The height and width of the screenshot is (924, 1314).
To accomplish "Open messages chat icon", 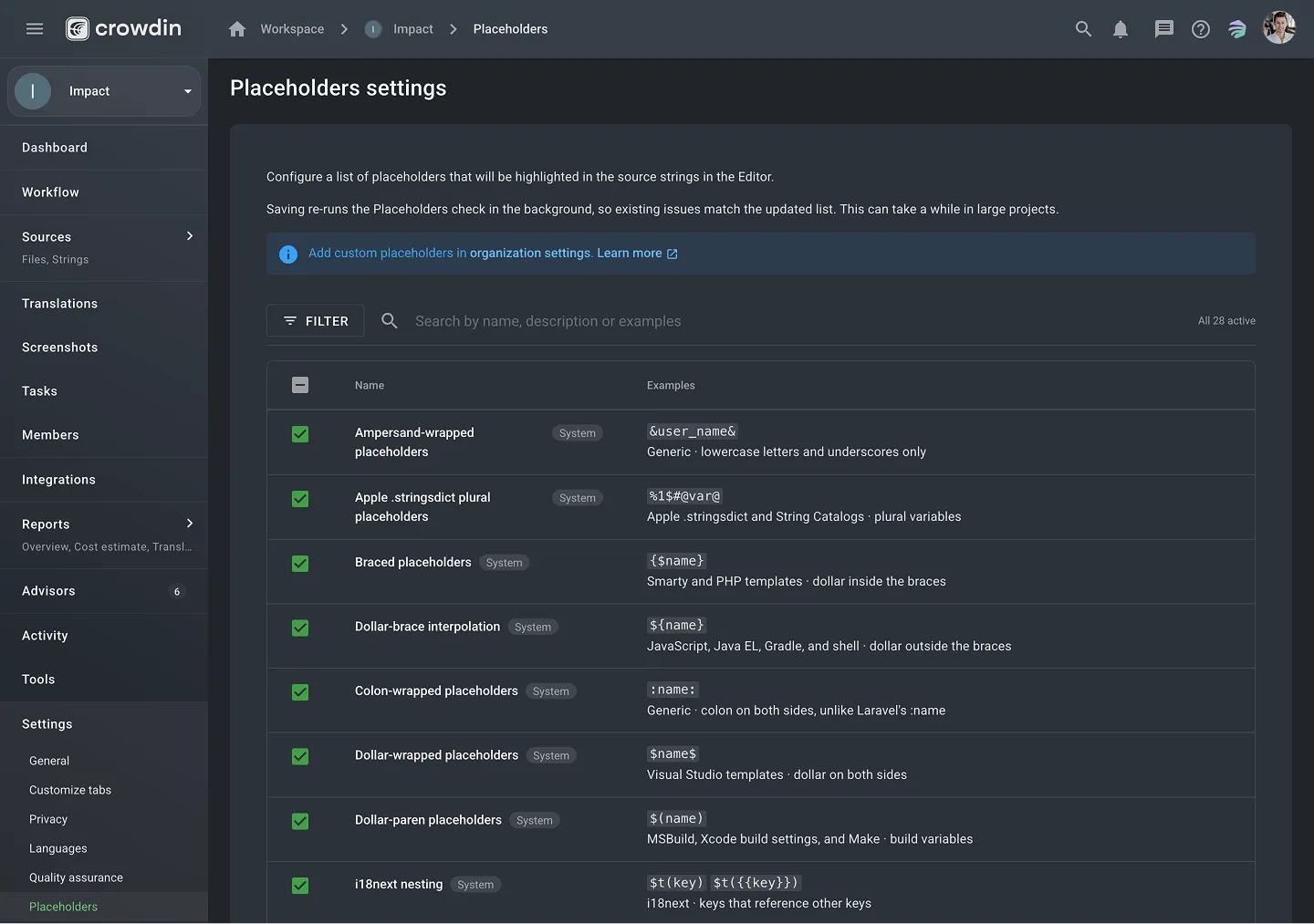I will (x=1163, y=29).
